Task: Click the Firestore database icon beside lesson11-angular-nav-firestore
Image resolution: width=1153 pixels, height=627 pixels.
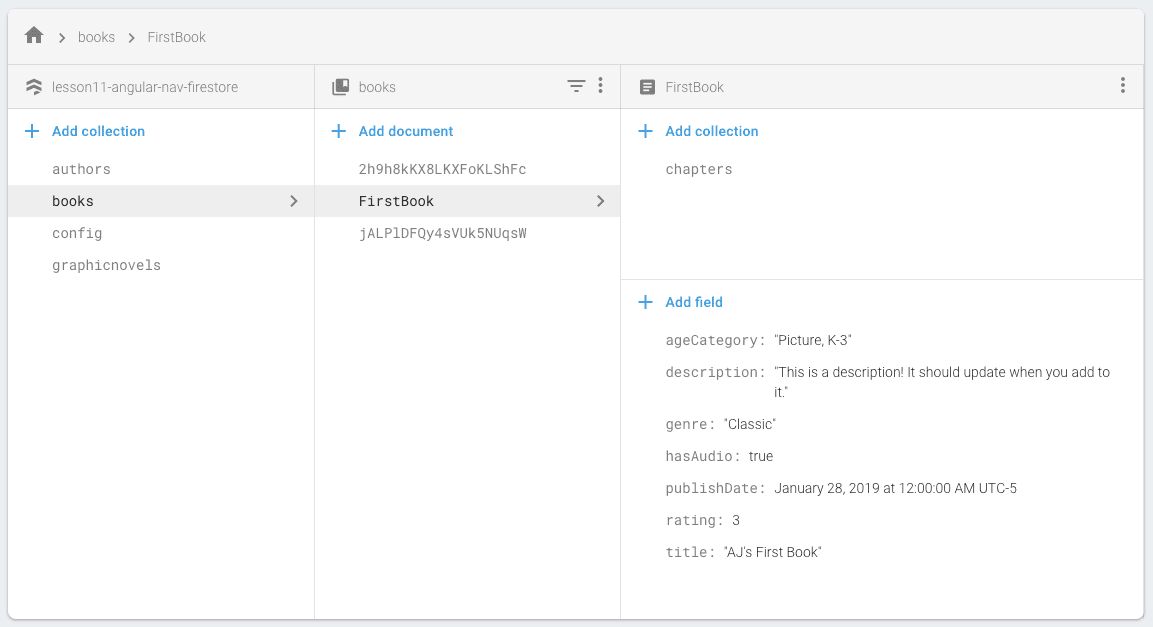Action: [34, 87]
